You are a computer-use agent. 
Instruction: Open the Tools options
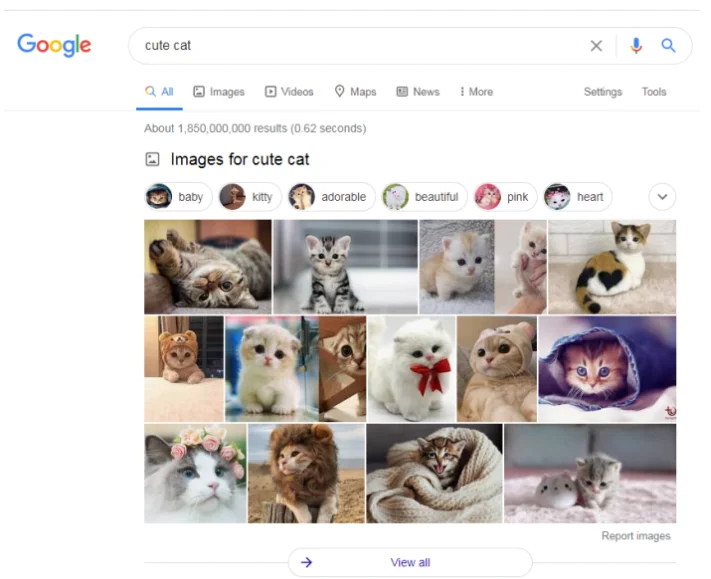(x=654, y=92)
